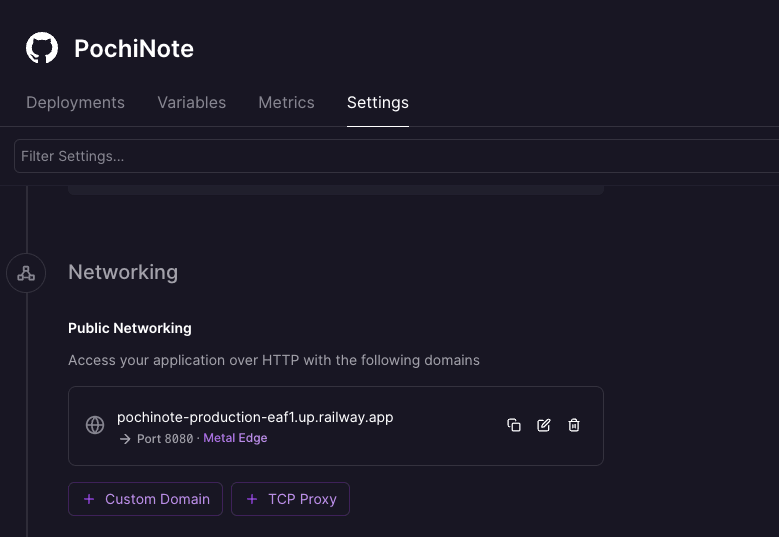
Task: Click the pochinote-production-eaf1.up.railway.app domain text
Action: 255,417
